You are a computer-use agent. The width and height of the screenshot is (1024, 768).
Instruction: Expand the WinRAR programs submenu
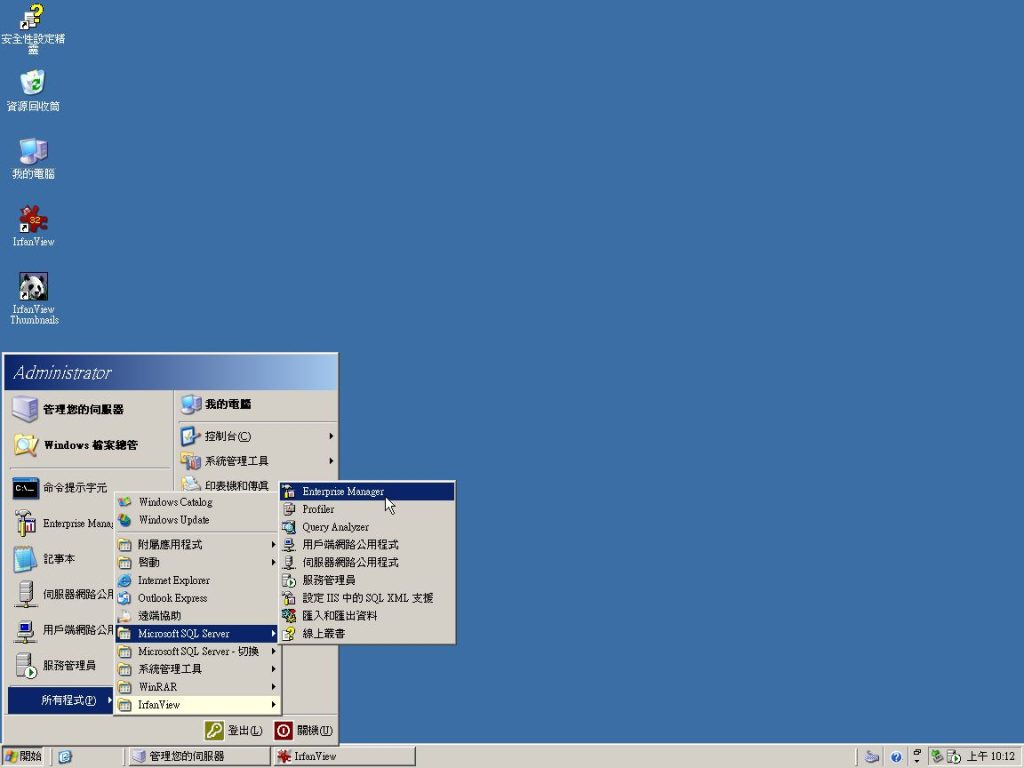coord(158,687)
